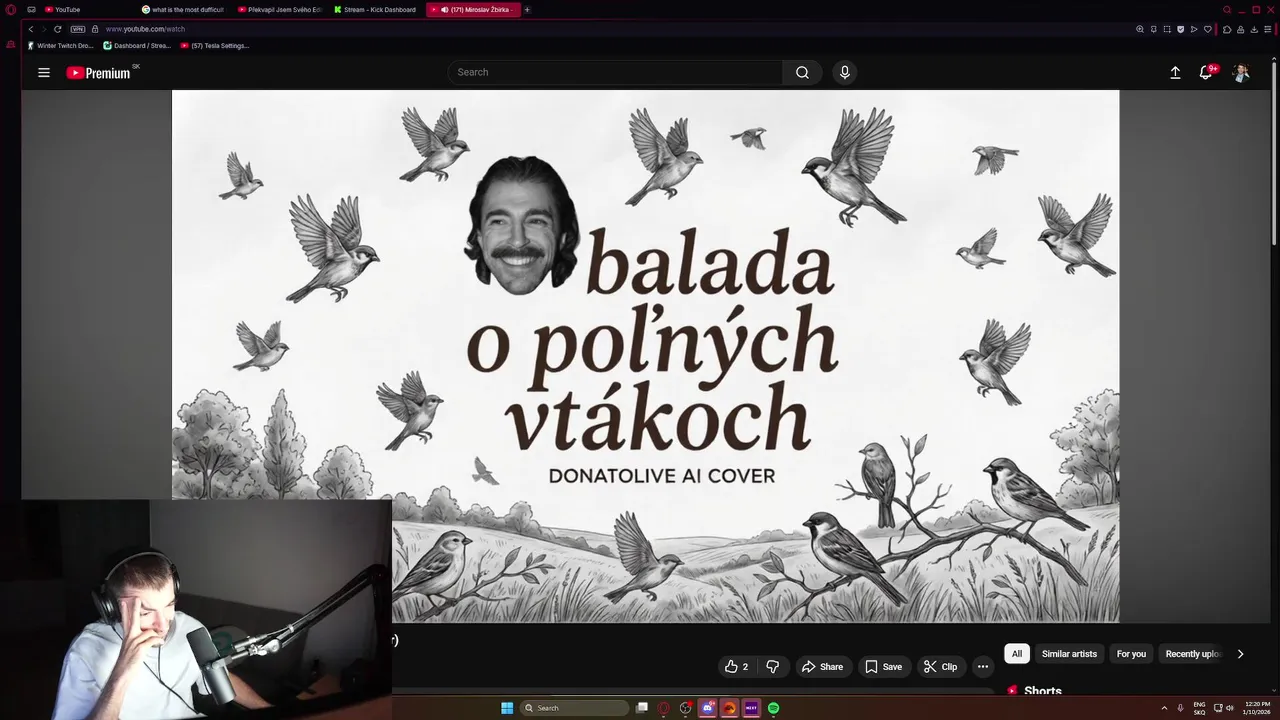
Task: Mute the Miroslav Žbirka tab audio icon
Action: coord(445,9)
